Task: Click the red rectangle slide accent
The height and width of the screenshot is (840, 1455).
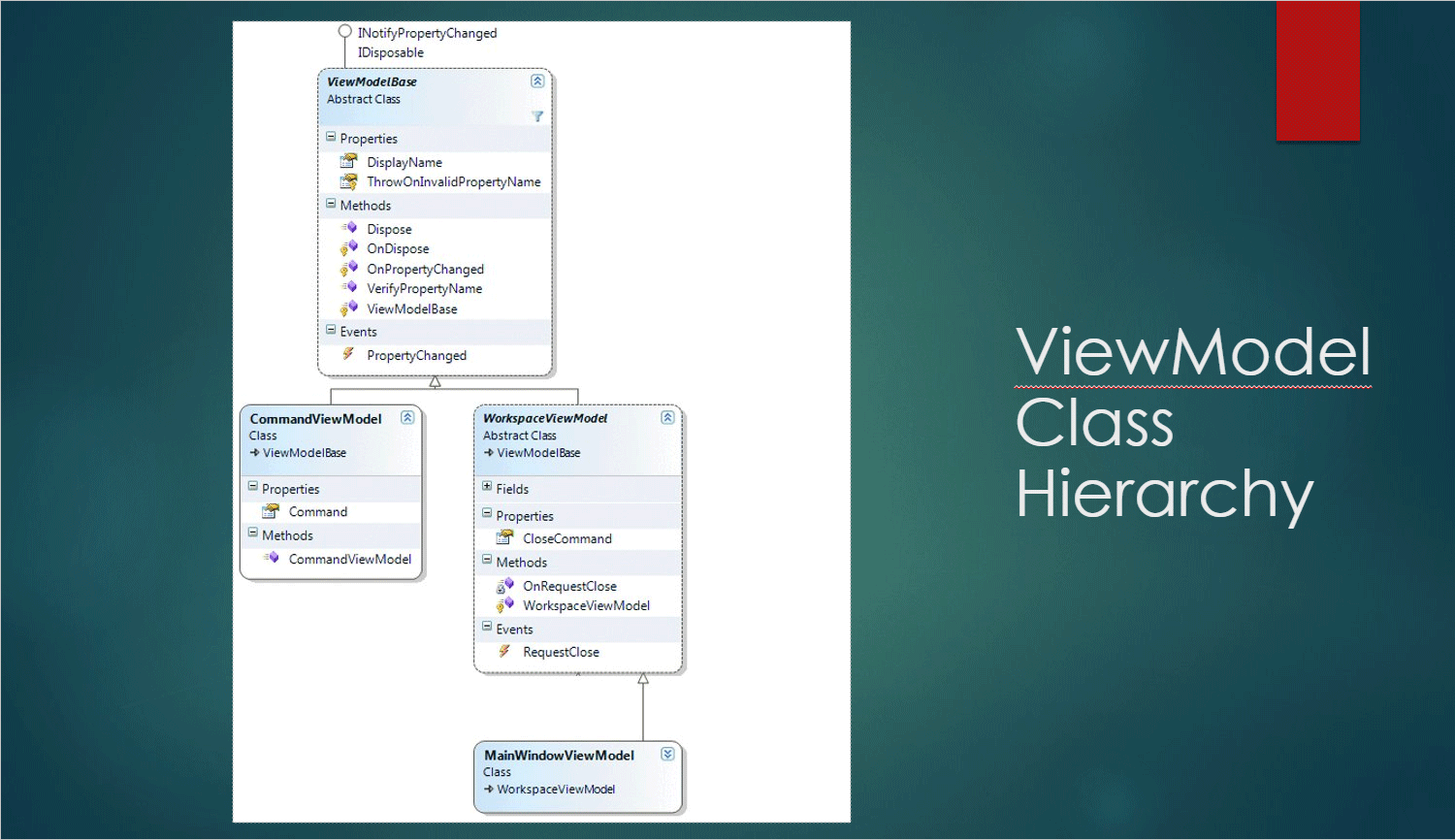Action: [x=1317, y=71]
